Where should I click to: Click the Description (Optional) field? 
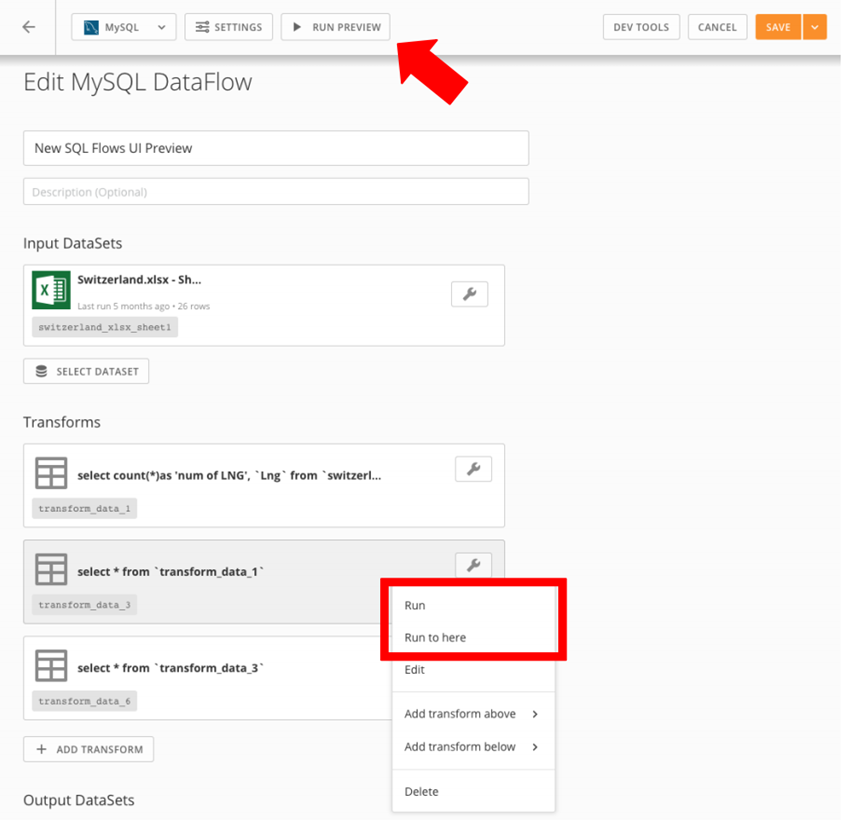[275, 191]
